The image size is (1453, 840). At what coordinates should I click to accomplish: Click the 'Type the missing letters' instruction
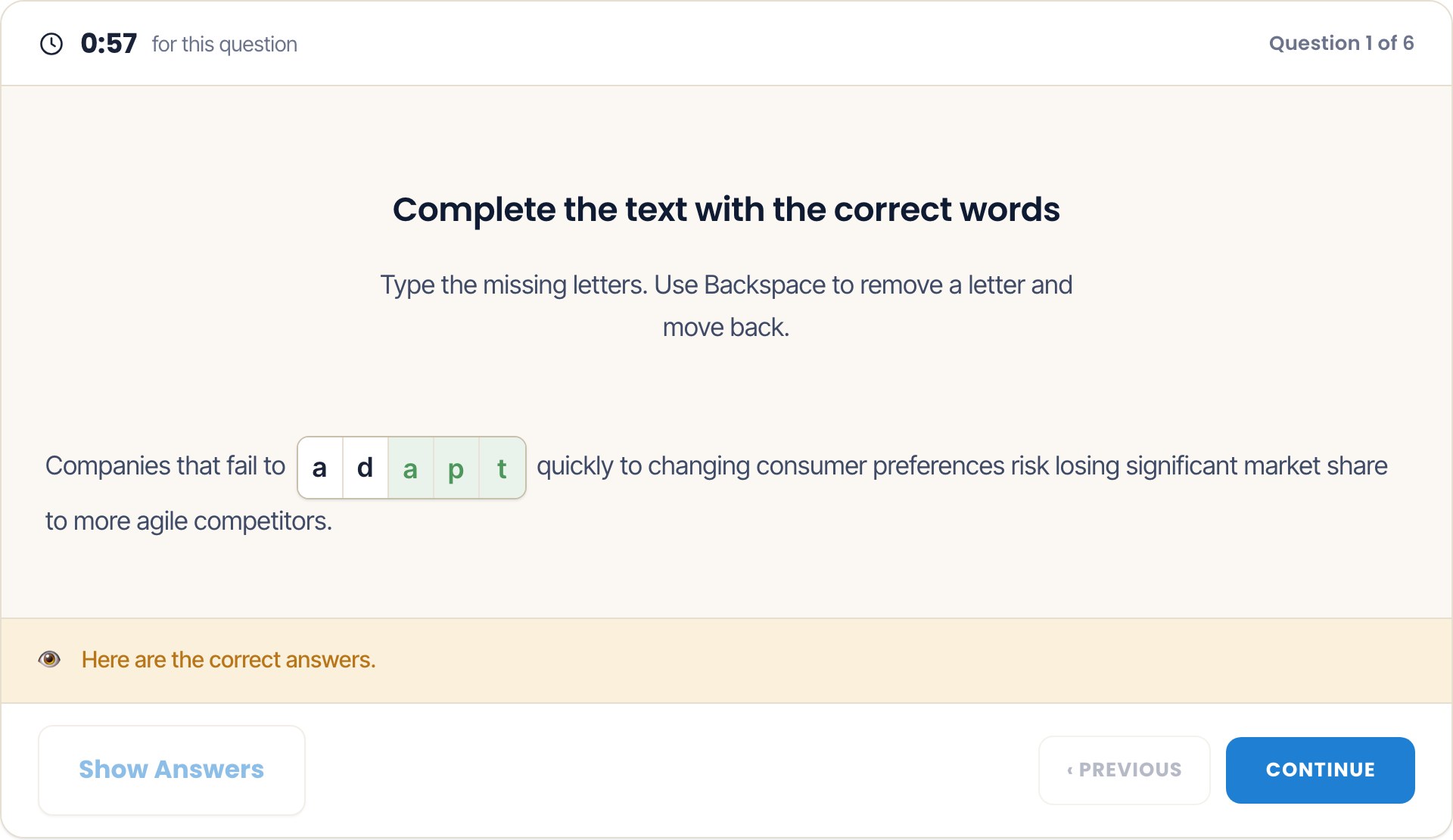726,306
